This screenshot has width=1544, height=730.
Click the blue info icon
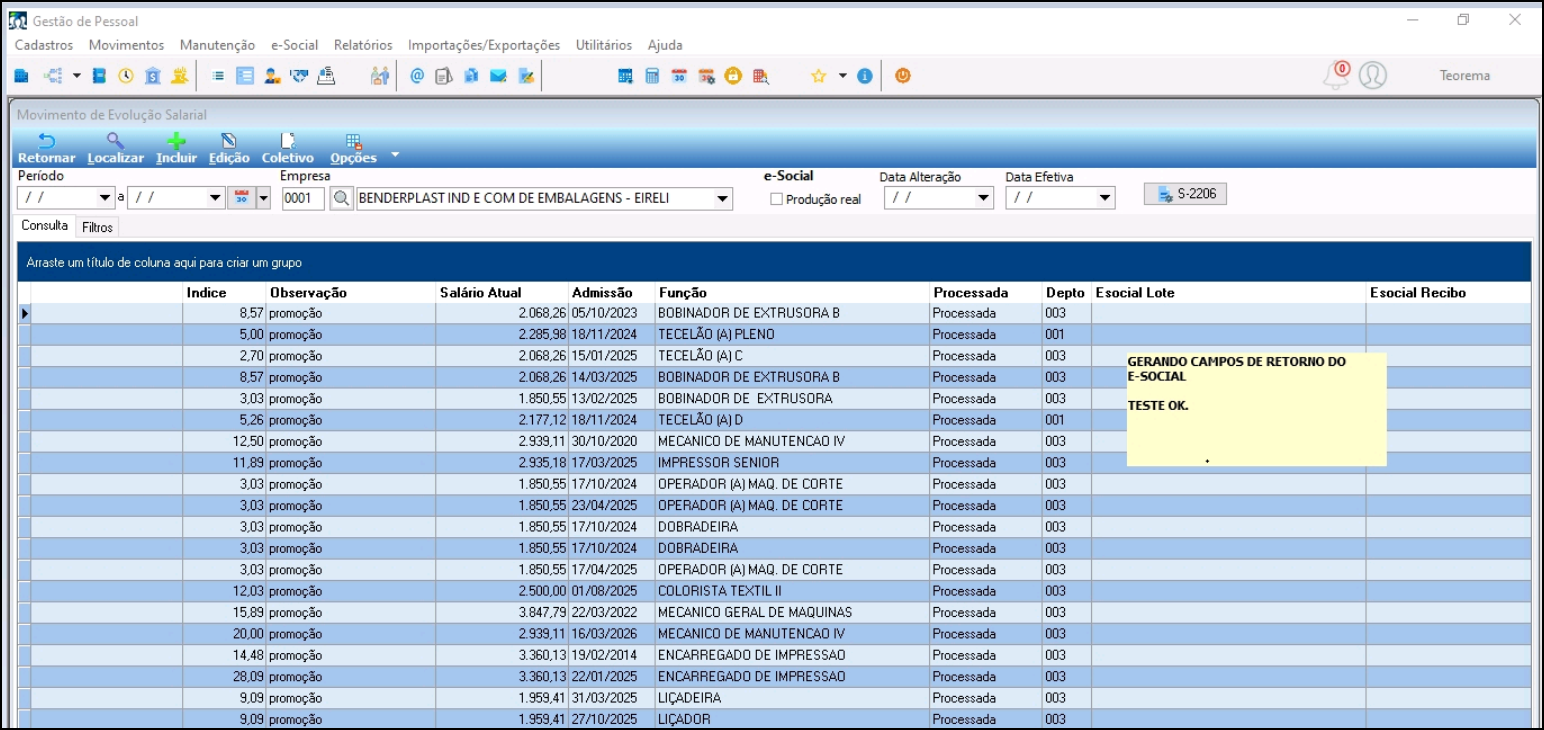(865, 75)
